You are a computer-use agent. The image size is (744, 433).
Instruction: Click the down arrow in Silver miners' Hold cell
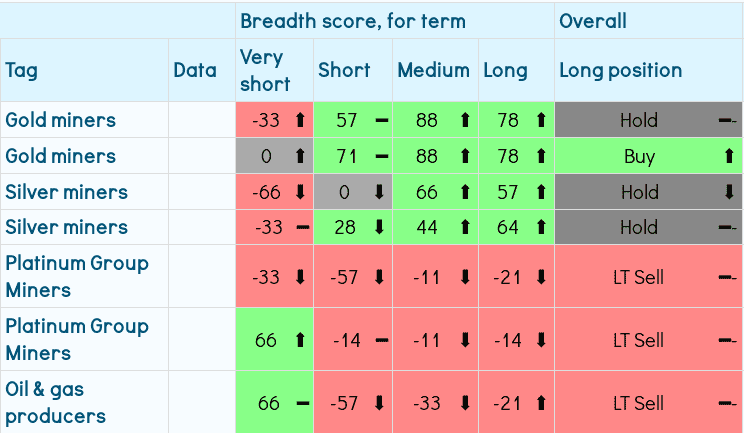(727, 192)
